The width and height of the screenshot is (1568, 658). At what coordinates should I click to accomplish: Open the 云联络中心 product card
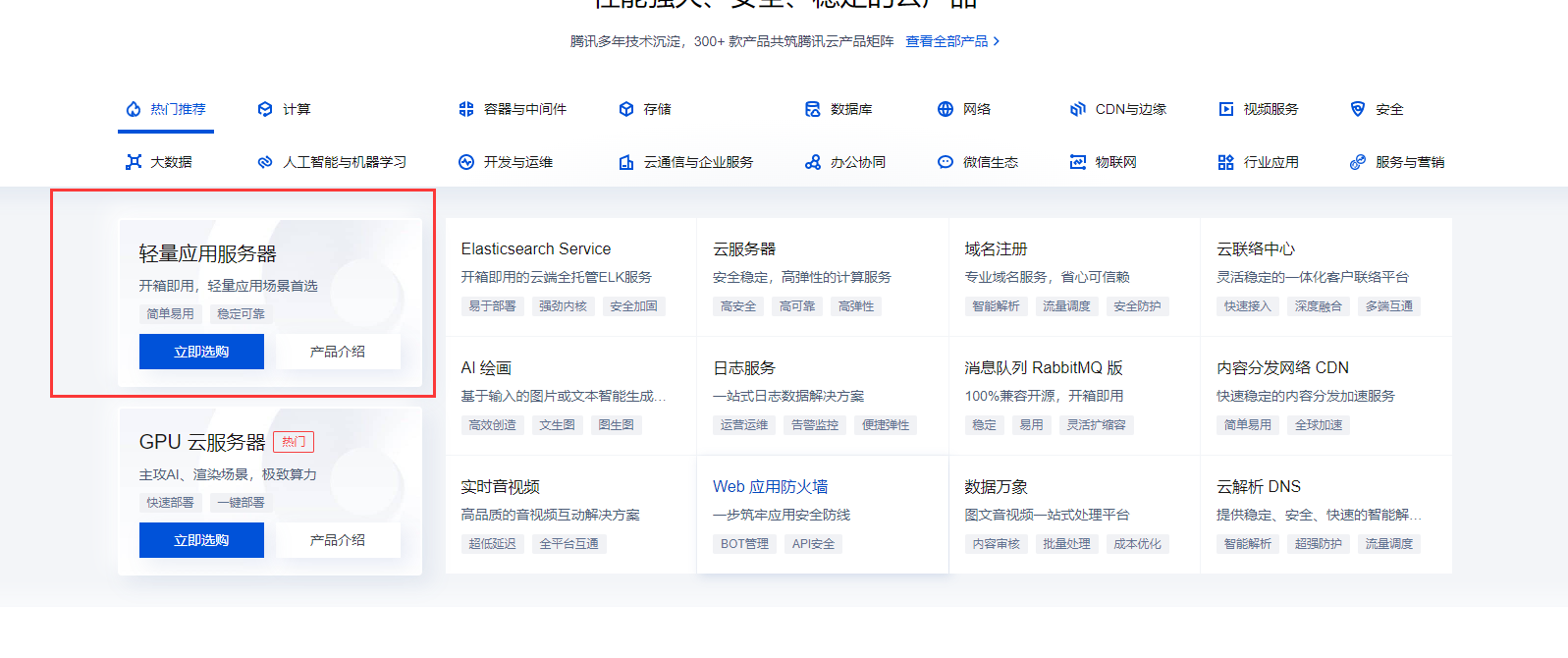[1326, 277]
